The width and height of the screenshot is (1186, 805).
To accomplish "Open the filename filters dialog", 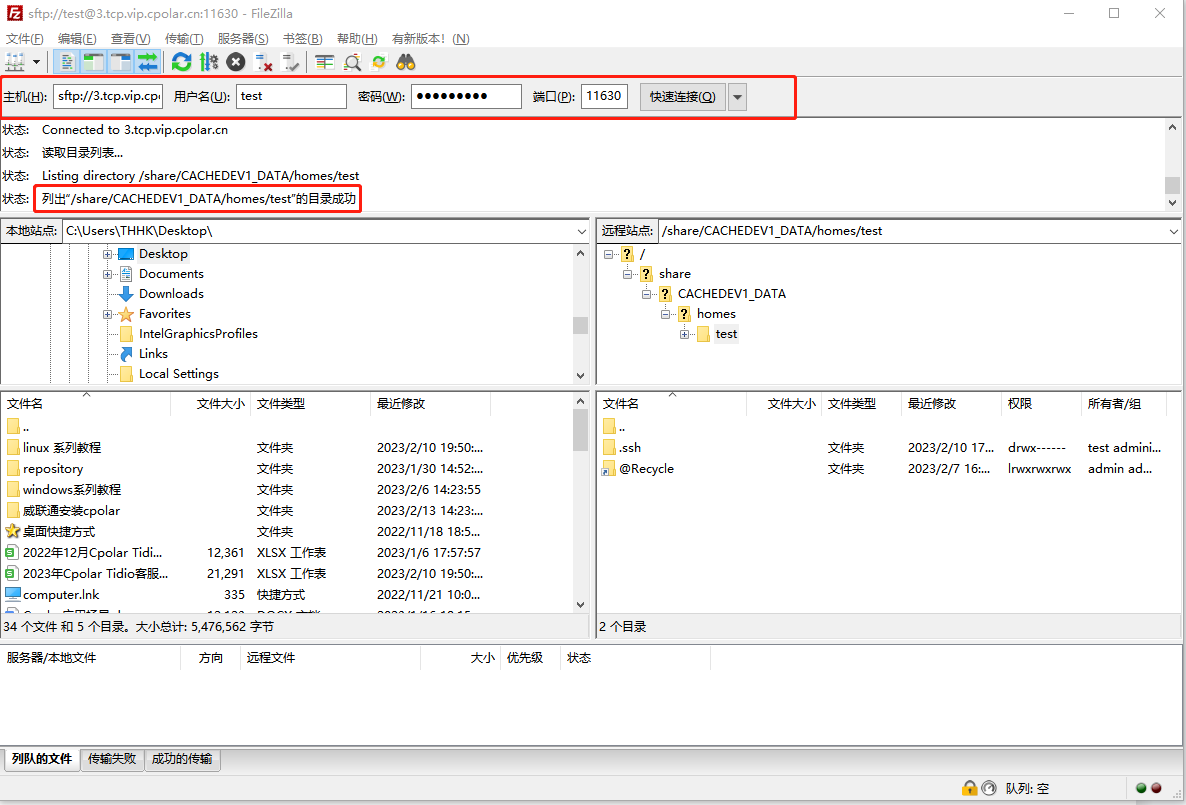I will tap(325, 62).
